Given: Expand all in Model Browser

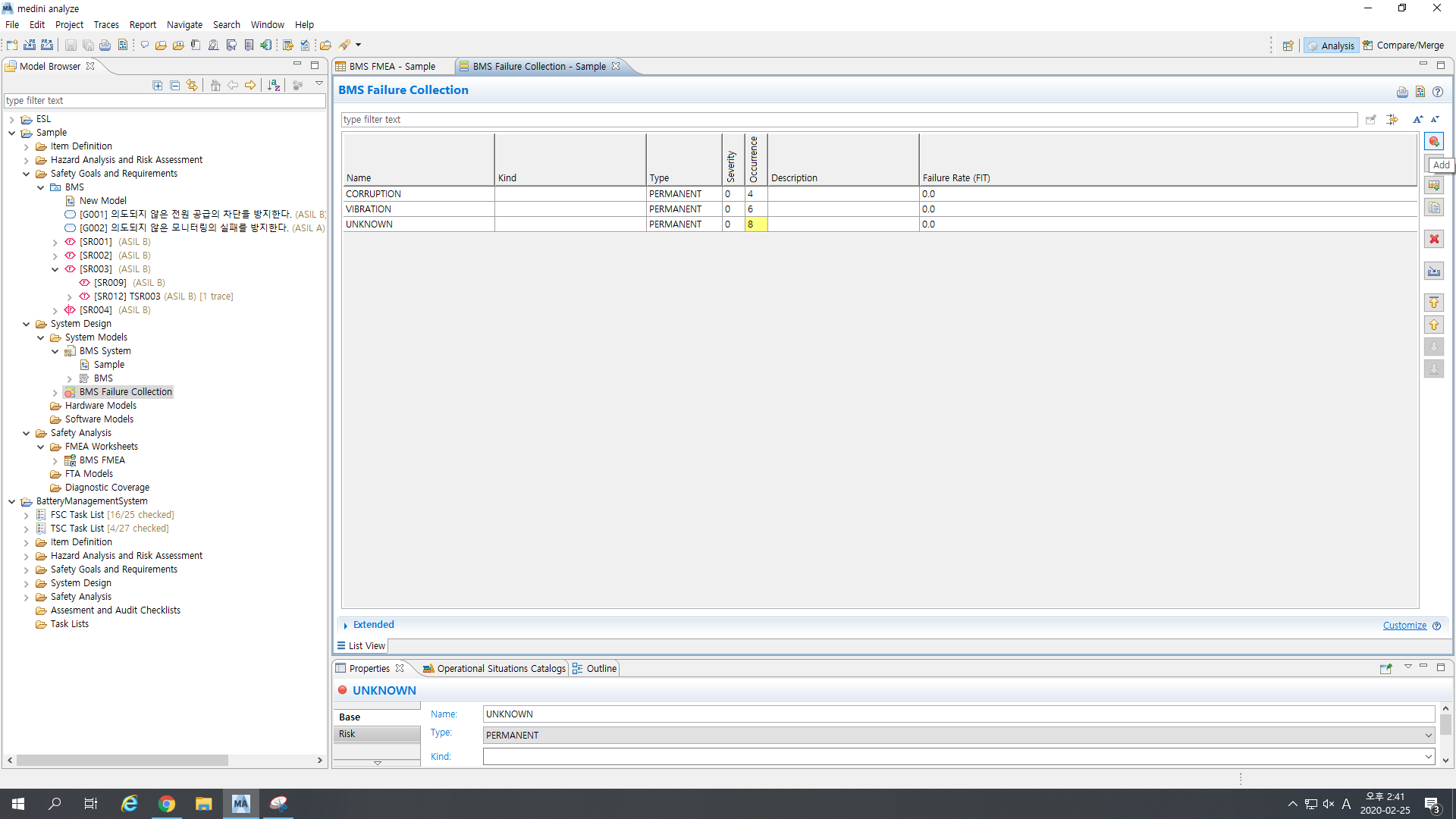Looking at the screenshot, I should coord(157,86).
